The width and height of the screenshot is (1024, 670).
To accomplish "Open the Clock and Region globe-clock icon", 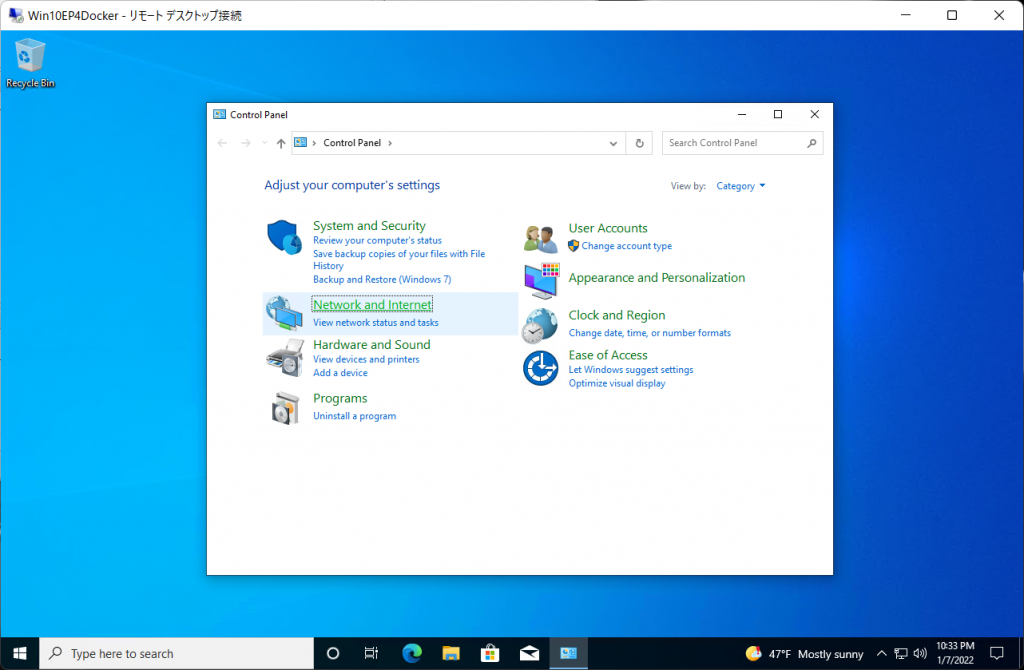I will 540,325.
